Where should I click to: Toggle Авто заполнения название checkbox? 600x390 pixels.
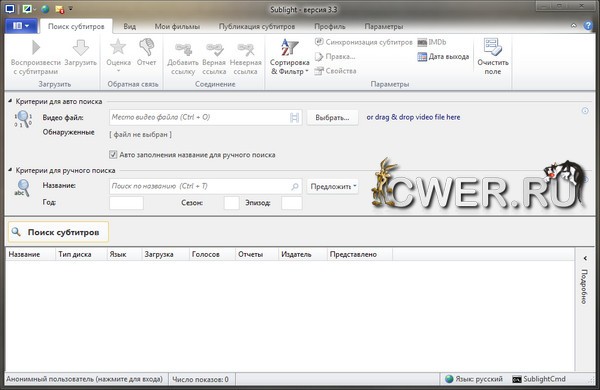click(113, 155)
